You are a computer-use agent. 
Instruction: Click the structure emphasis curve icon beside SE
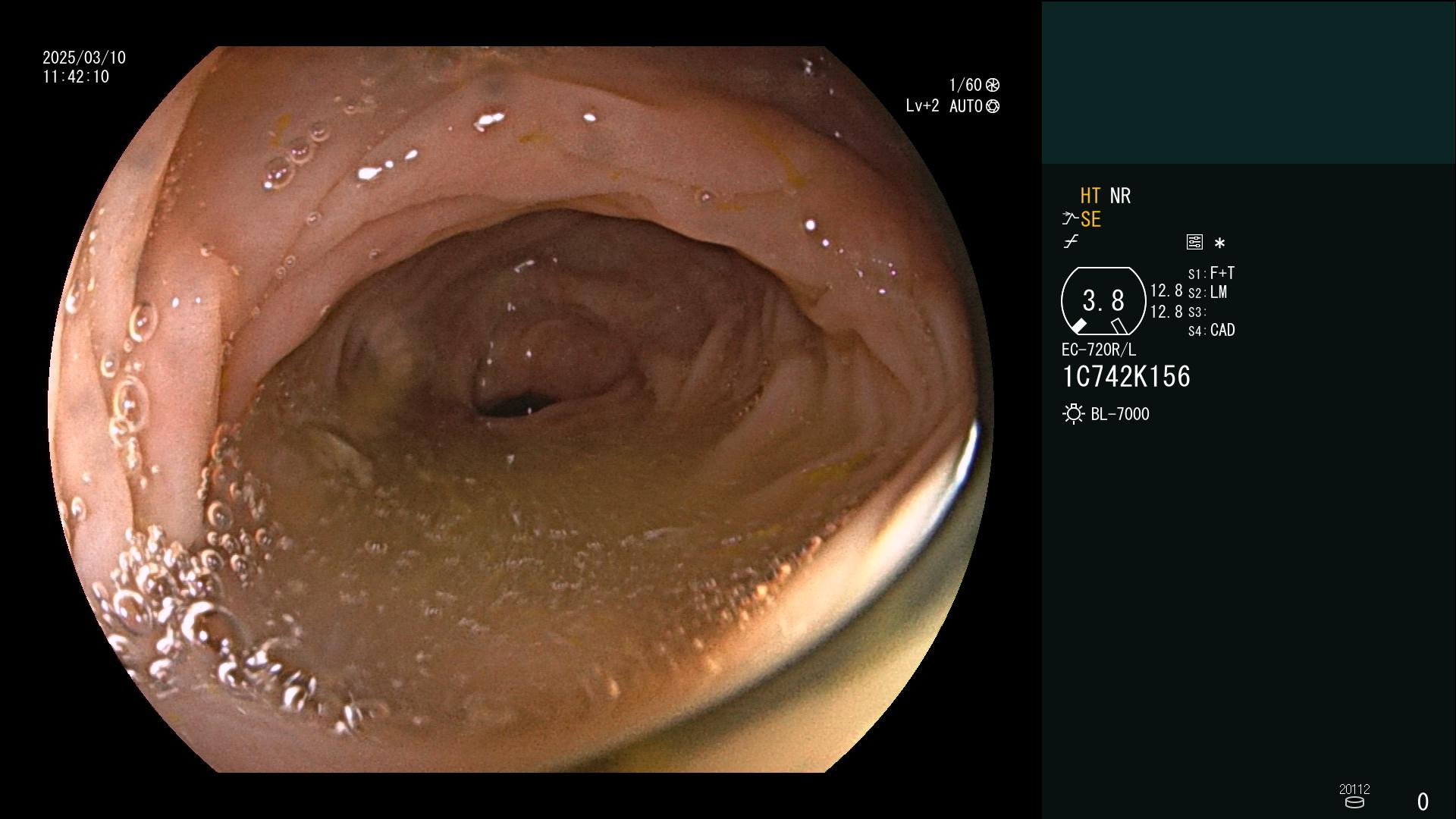pos(1069,219)
